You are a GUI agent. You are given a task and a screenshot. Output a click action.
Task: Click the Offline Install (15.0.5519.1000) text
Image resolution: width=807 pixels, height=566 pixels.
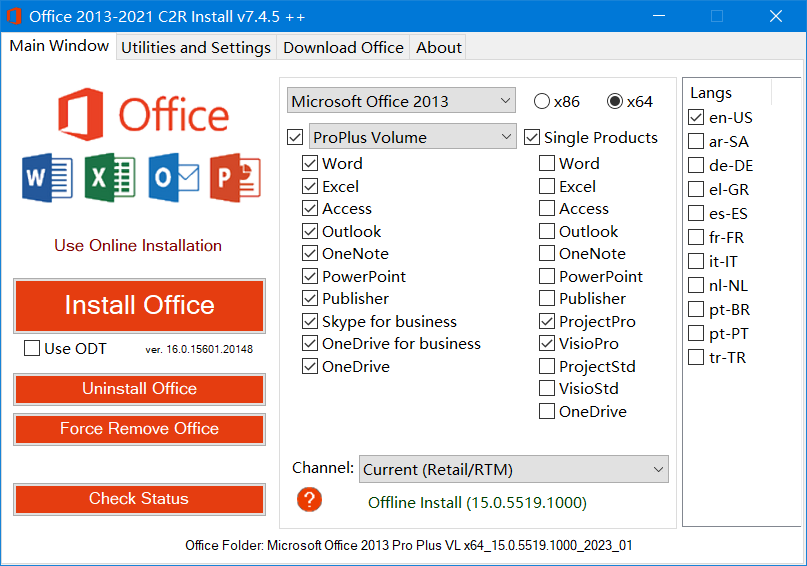pyautogui.click(x=477, y=503)
